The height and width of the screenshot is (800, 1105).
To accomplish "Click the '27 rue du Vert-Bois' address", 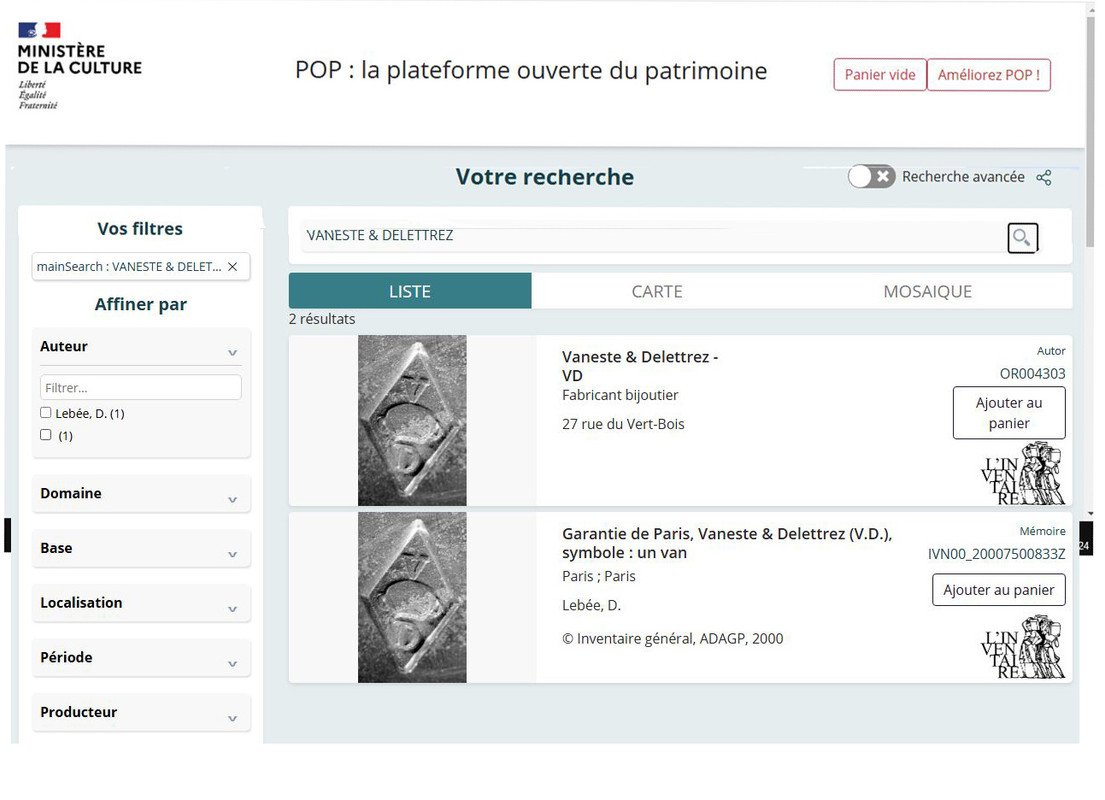I will tap(623, 424).
